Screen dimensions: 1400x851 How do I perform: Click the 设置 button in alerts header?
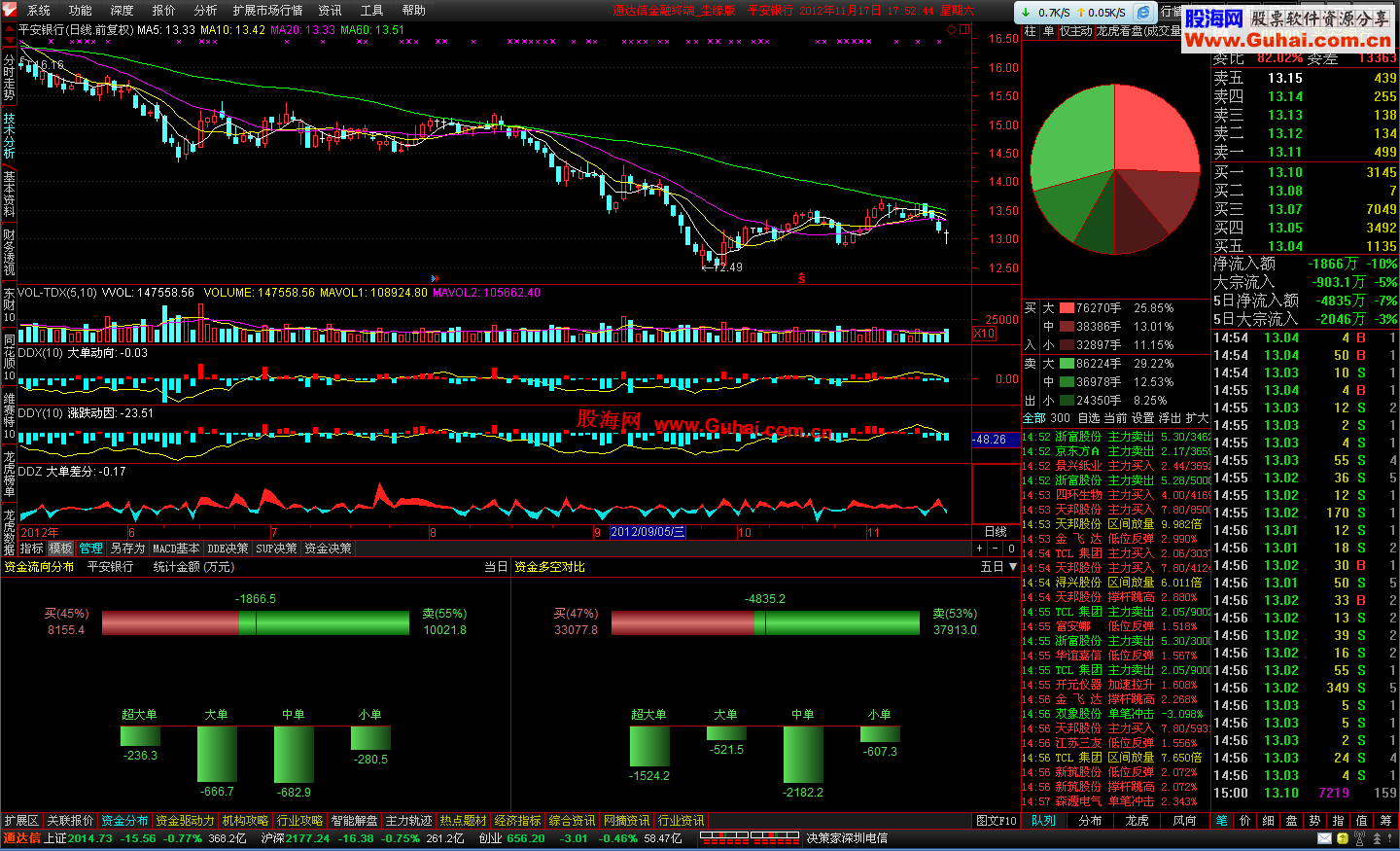click(x=1142, y=418)
